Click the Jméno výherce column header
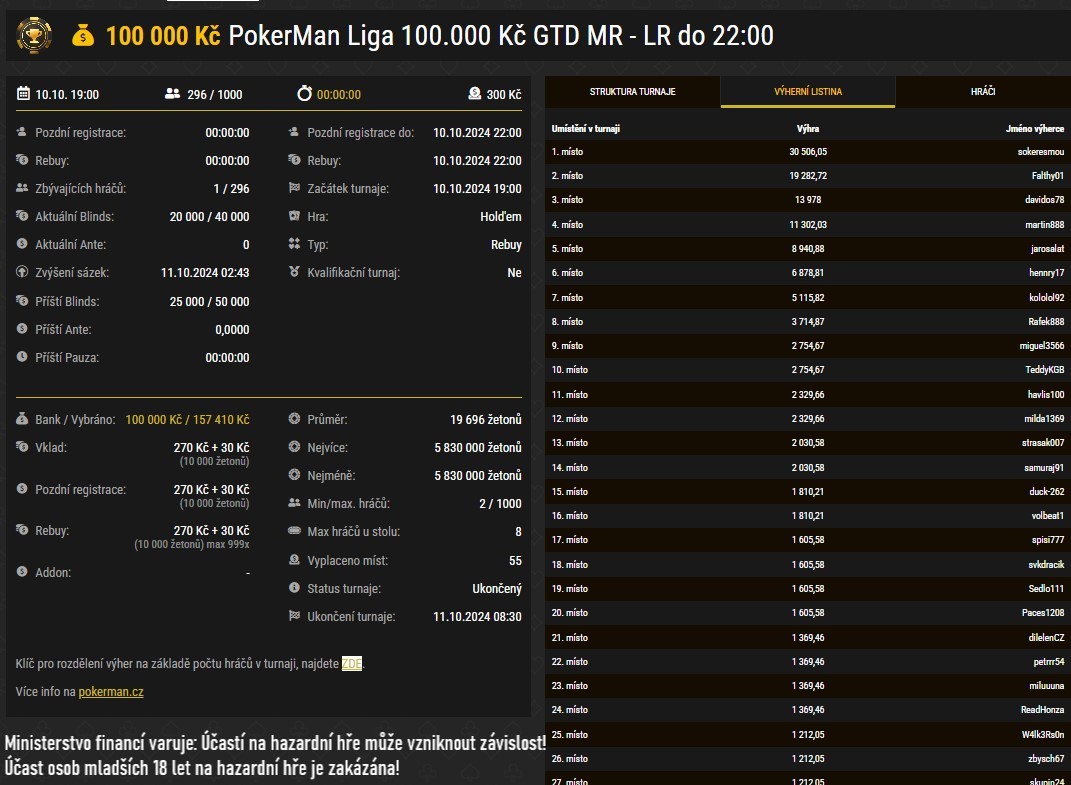1071x785 pixels. tap(1034, 129)
